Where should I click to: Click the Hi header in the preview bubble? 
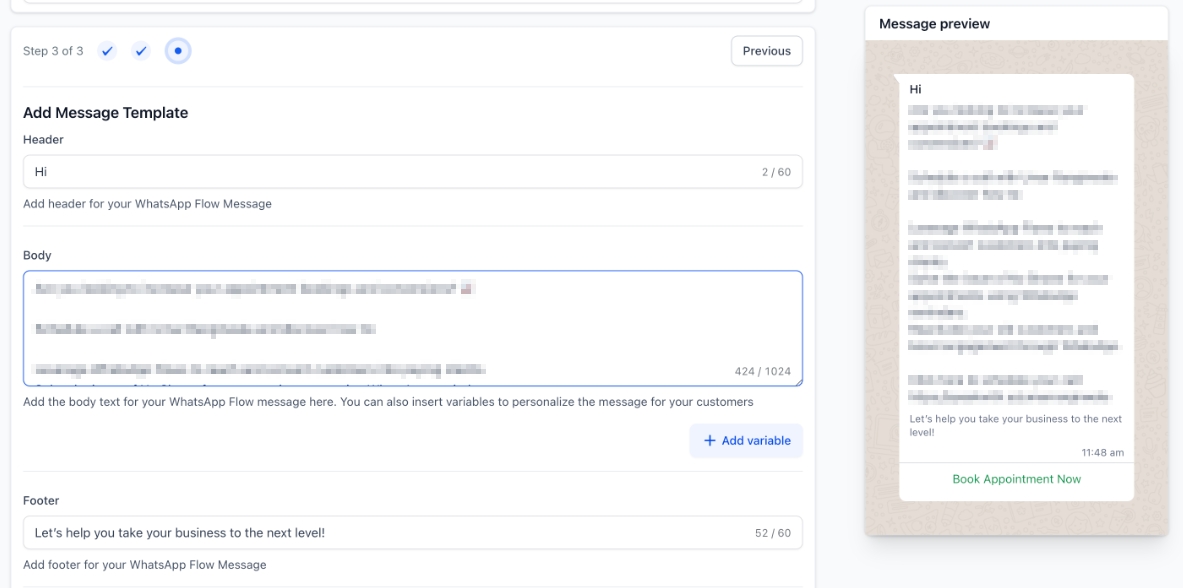tap(915, 89)
